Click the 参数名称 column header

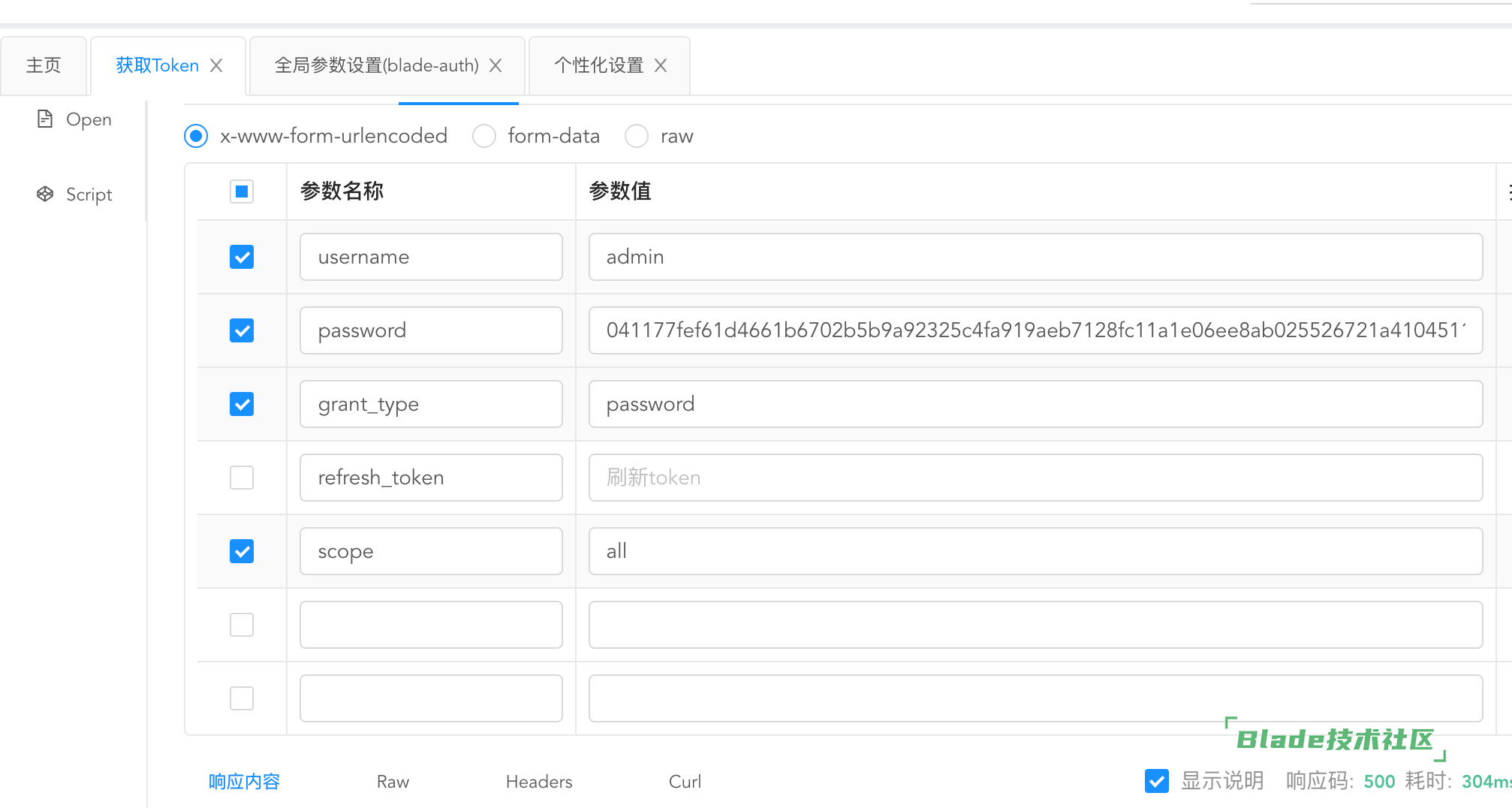click(342, 191)
